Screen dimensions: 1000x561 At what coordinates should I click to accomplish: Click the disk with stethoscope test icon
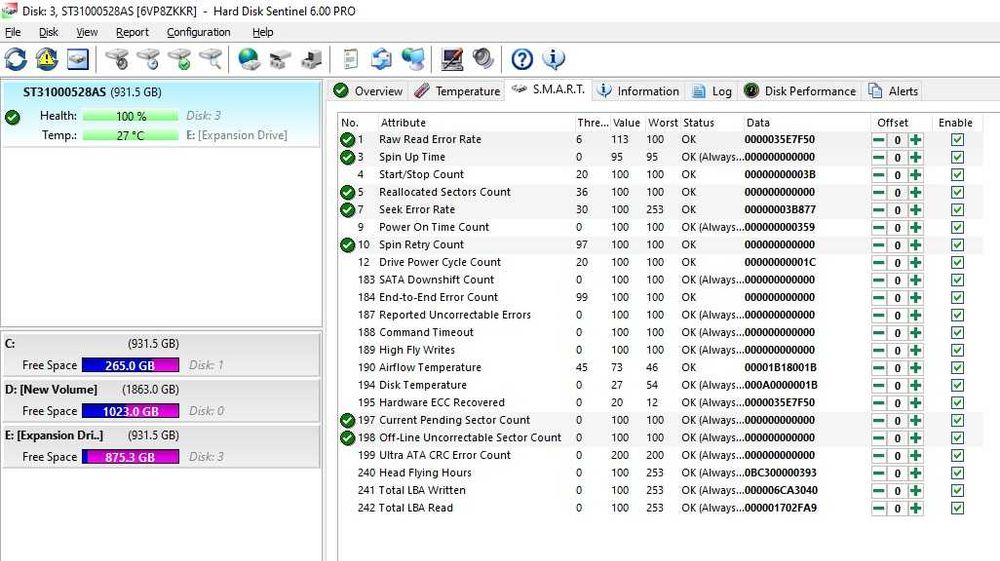(x=117, y=59)
